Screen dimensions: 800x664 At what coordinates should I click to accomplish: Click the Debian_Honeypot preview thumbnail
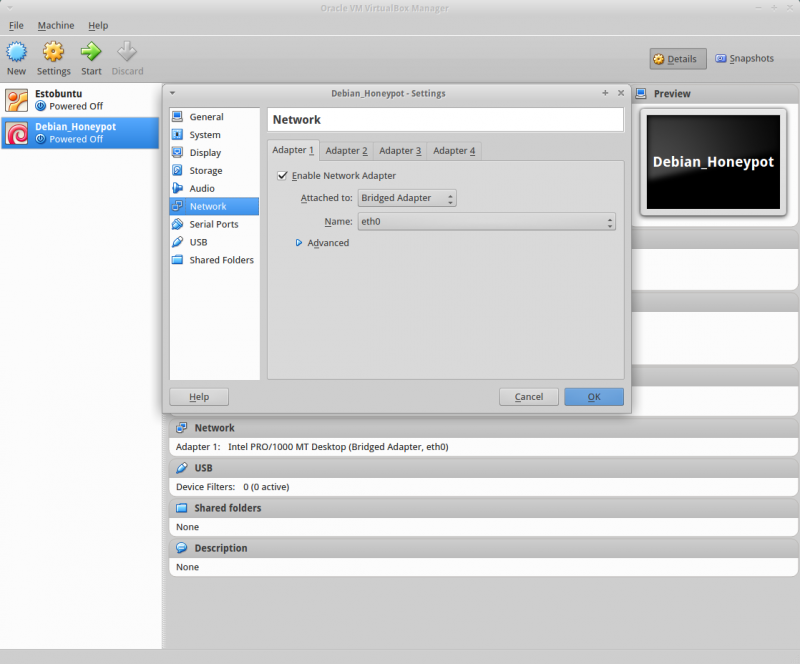click(713, 162)
